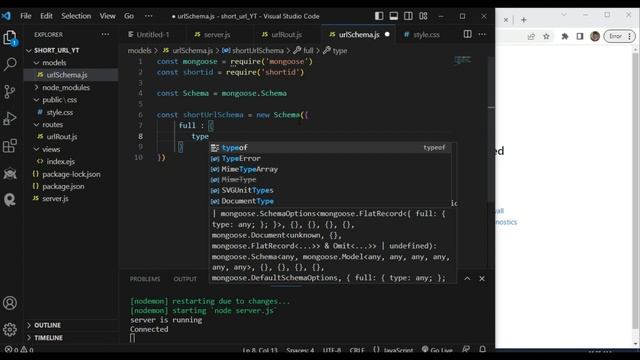640x360 pixels.
Task: Open Source Control view
Action: [9, 91]
